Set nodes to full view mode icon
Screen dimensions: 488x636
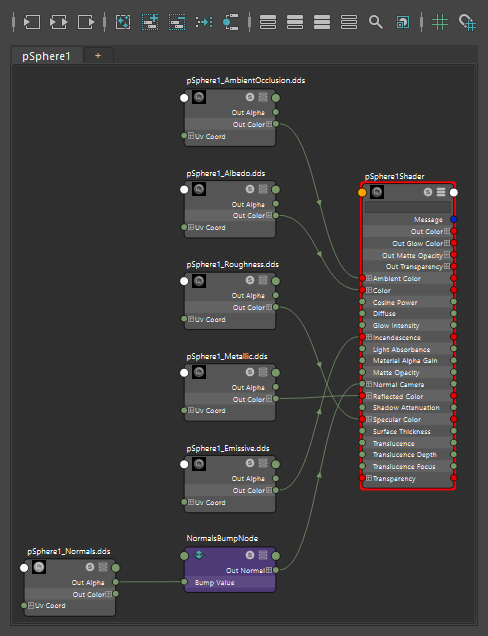(x=322, y=22)
